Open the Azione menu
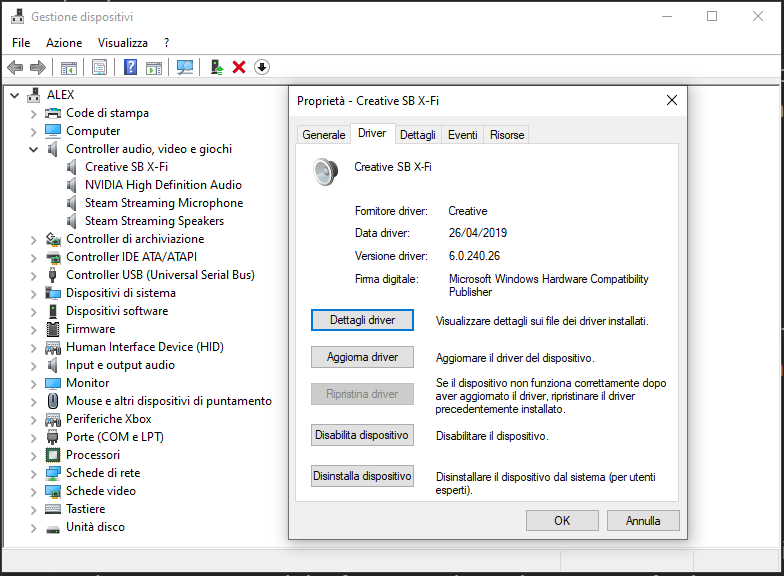Screen dimensions: 784x576 64,43
